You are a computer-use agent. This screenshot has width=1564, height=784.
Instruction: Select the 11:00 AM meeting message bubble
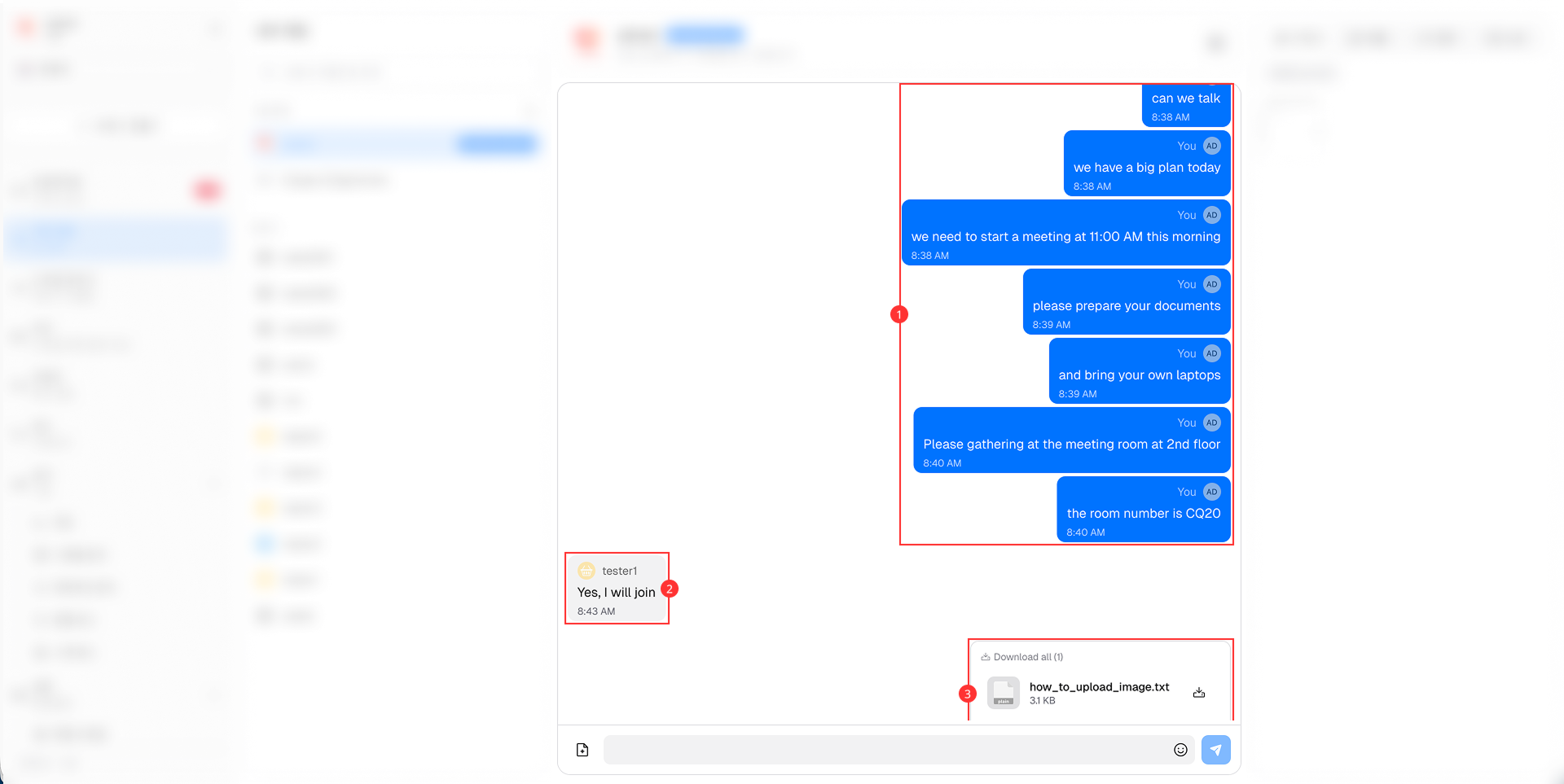click(x=1065, y=237)
